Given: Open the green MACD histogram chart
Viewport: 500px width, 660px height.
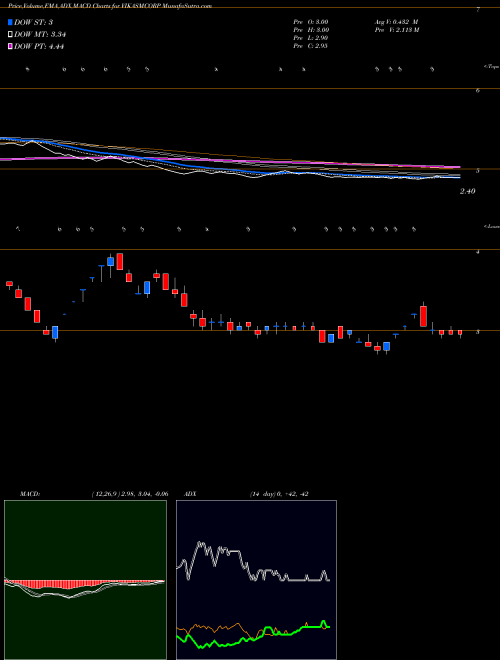Looking at the screenshot, I should [x=85, y=580].
